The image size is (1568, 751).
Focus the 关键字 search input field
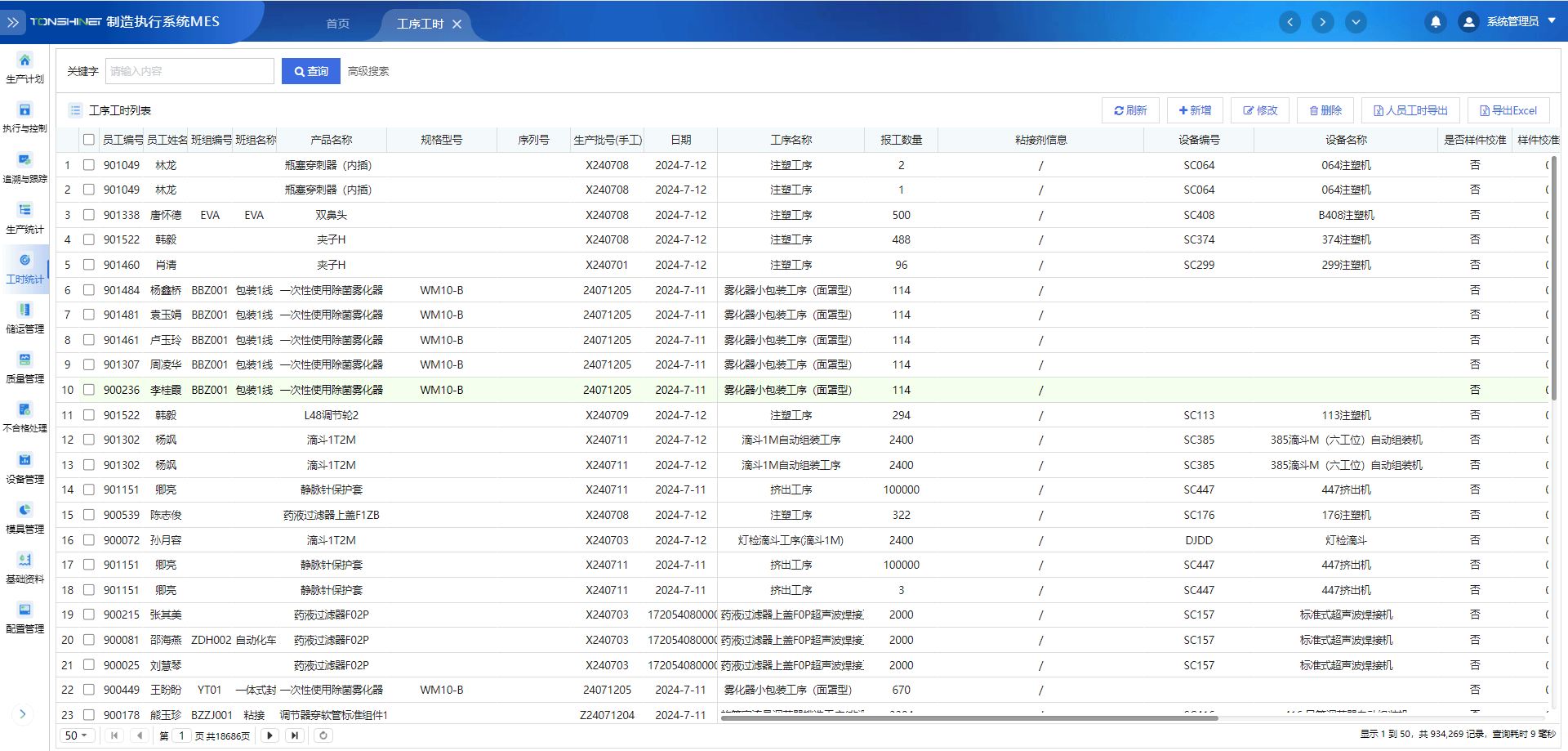189,71
